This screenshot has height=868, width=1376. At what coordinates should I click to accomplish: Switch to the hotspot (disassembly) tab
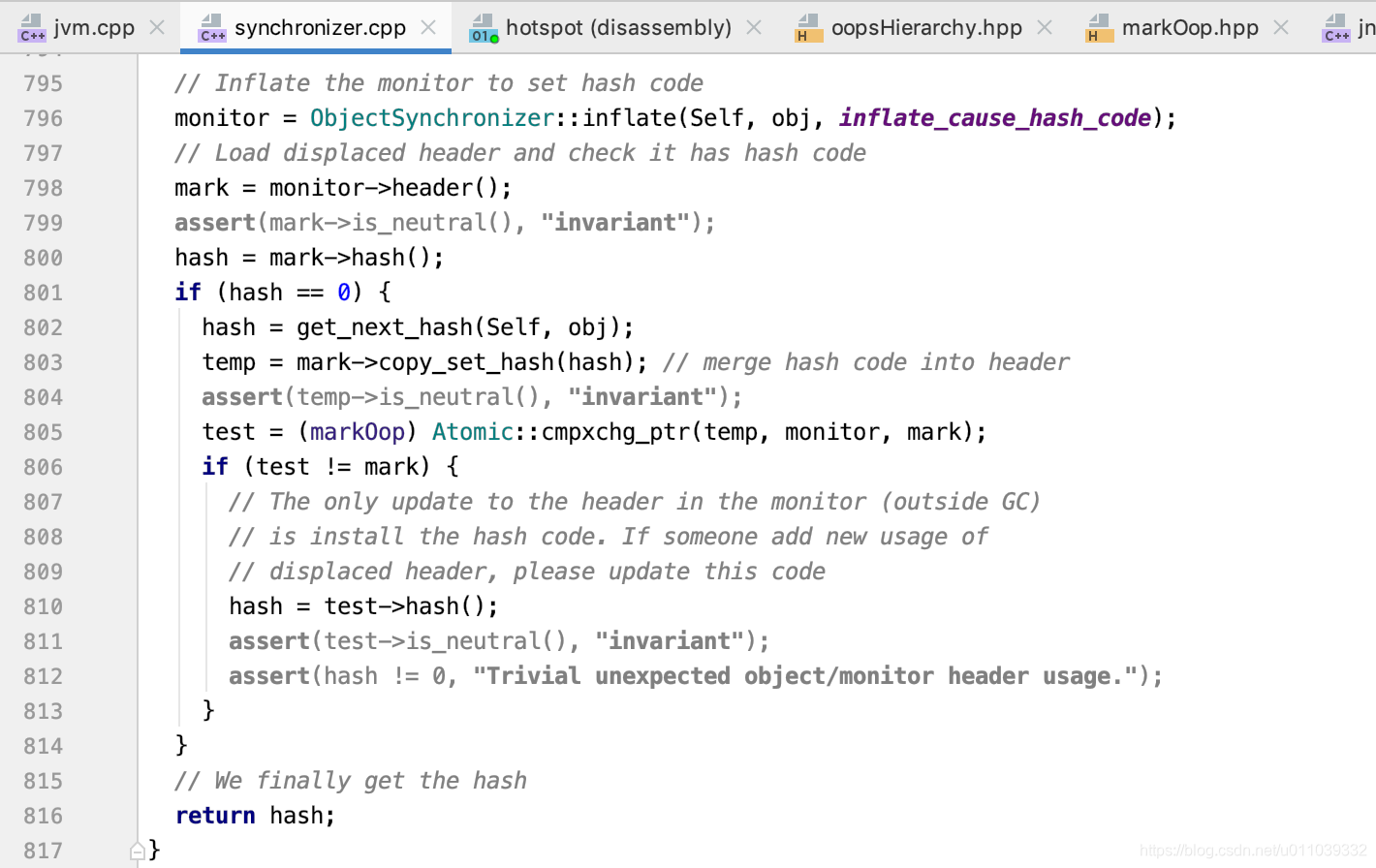pyautogui.click(x=620, y=27)
